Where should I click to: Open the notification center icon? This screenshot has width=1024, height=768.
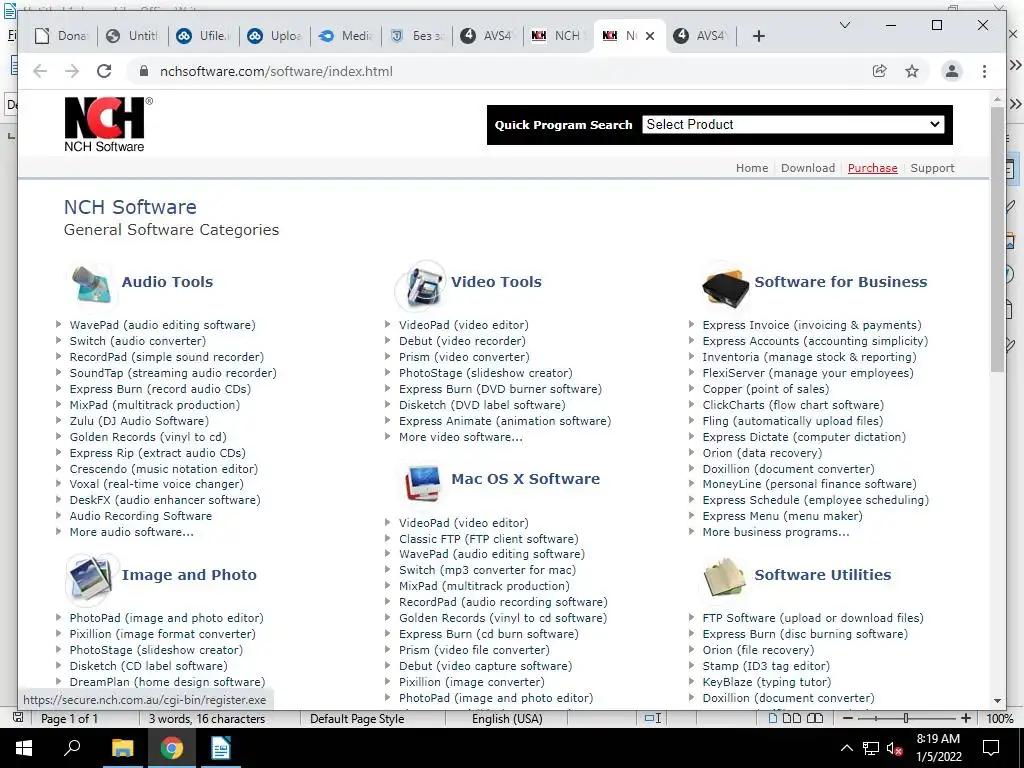[x=991, y=748]
